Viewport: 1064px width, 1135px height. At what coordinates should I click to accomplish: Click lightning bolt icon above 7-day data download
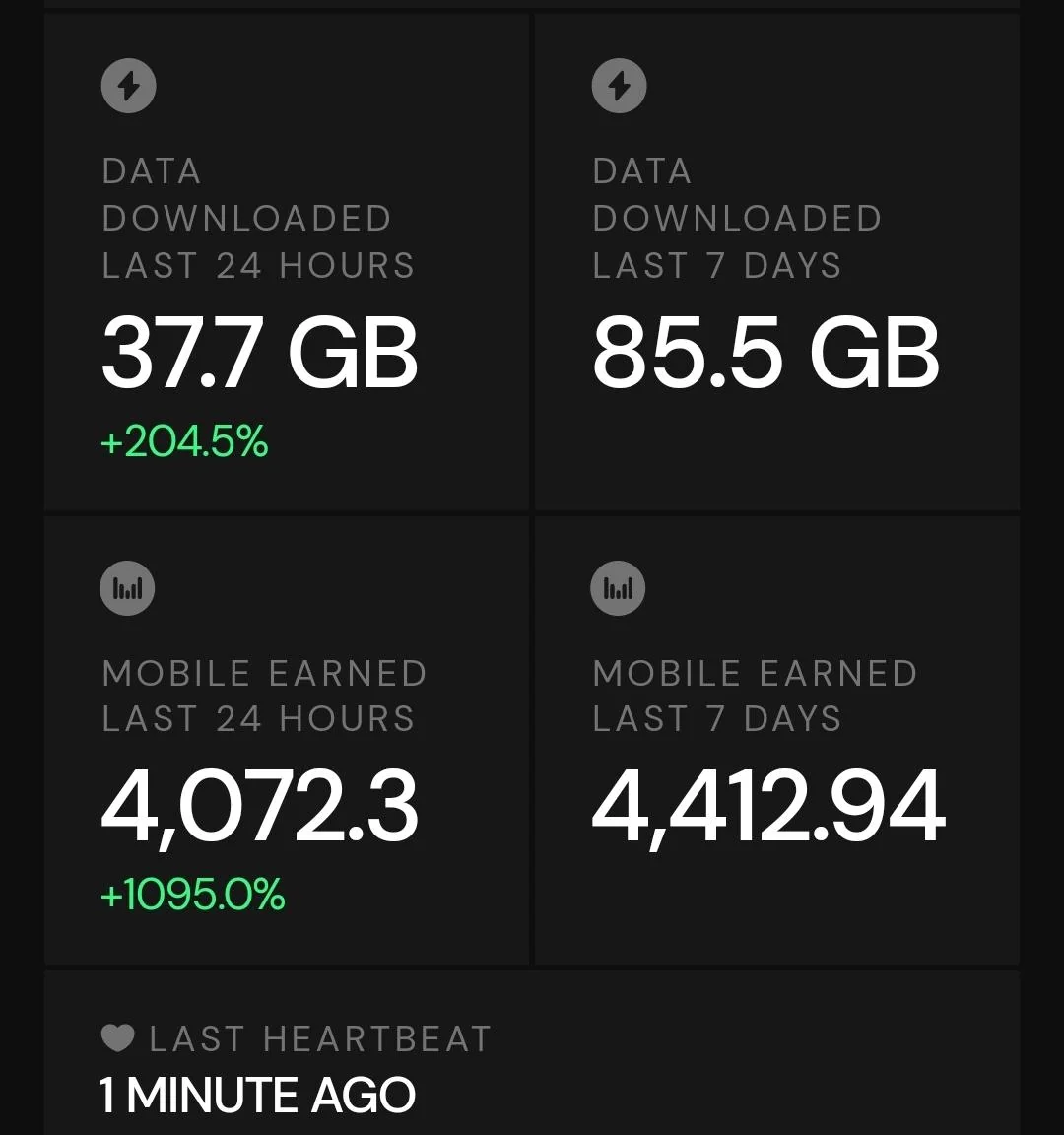pos(619,86)
